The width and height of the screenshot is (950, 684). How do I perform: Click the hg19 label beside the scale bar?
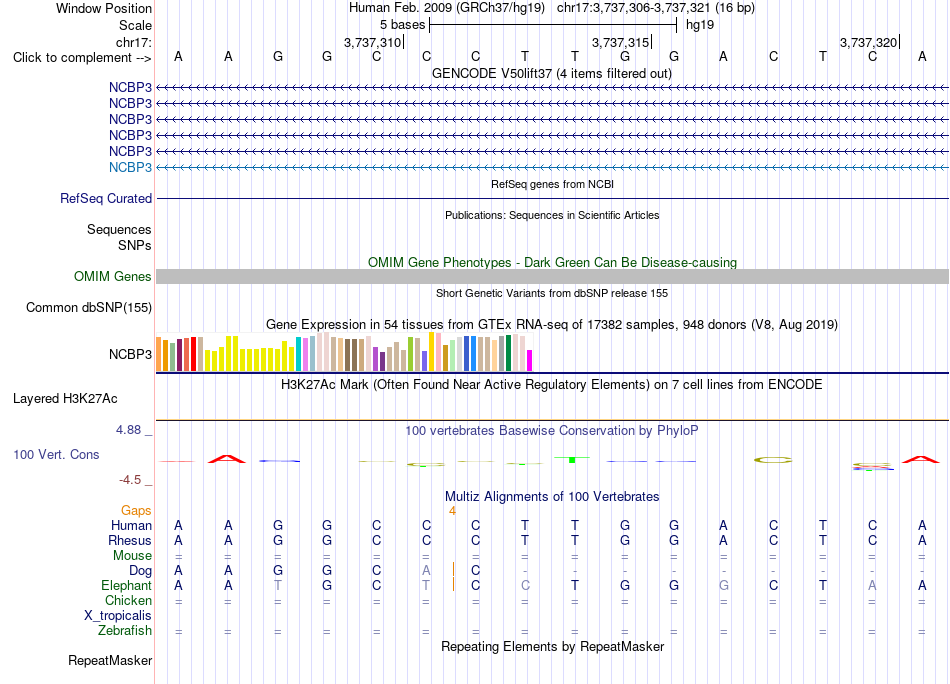click(x=700, y=25)
